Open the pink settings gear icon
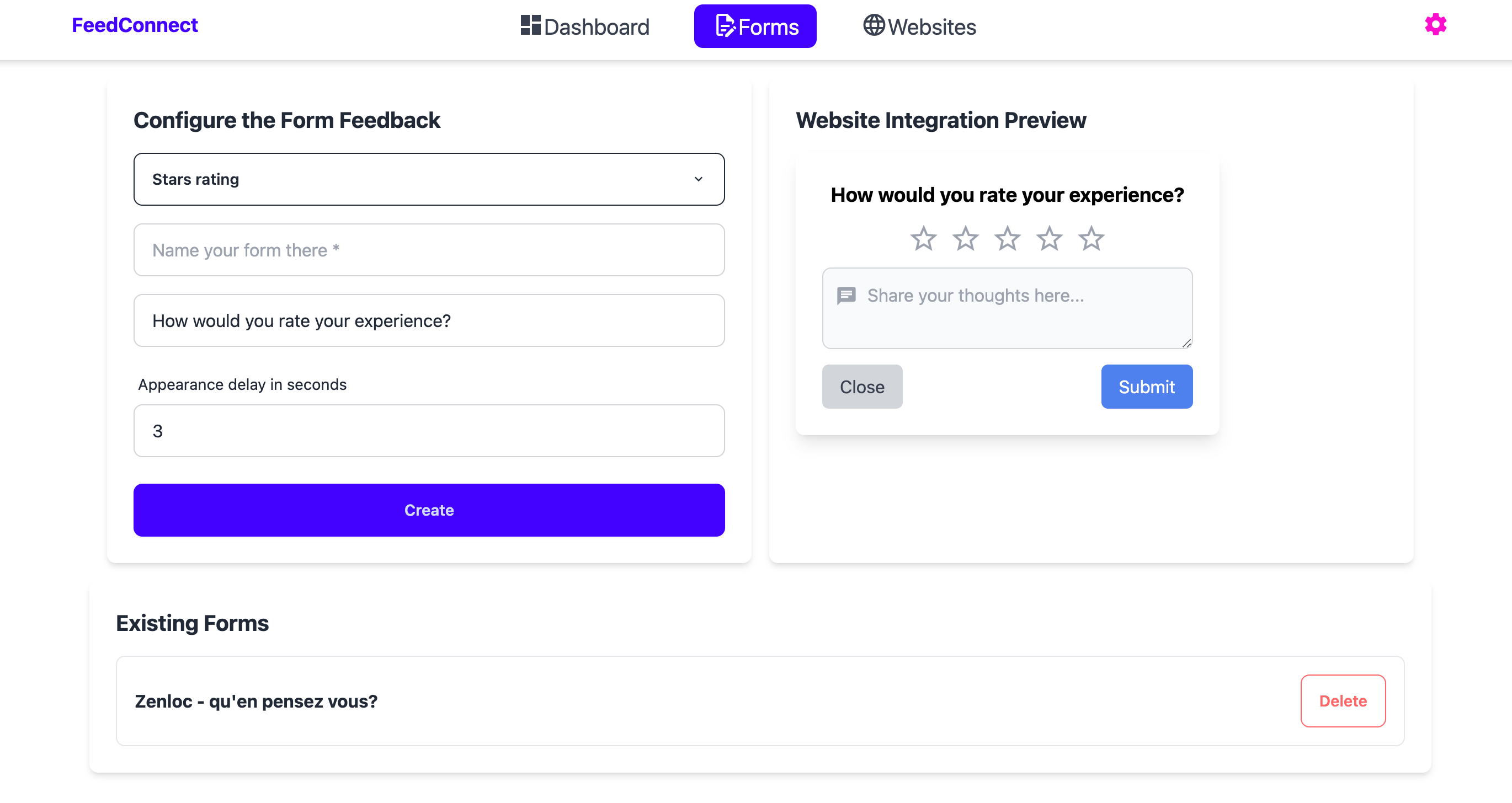 coord(1435,25)
